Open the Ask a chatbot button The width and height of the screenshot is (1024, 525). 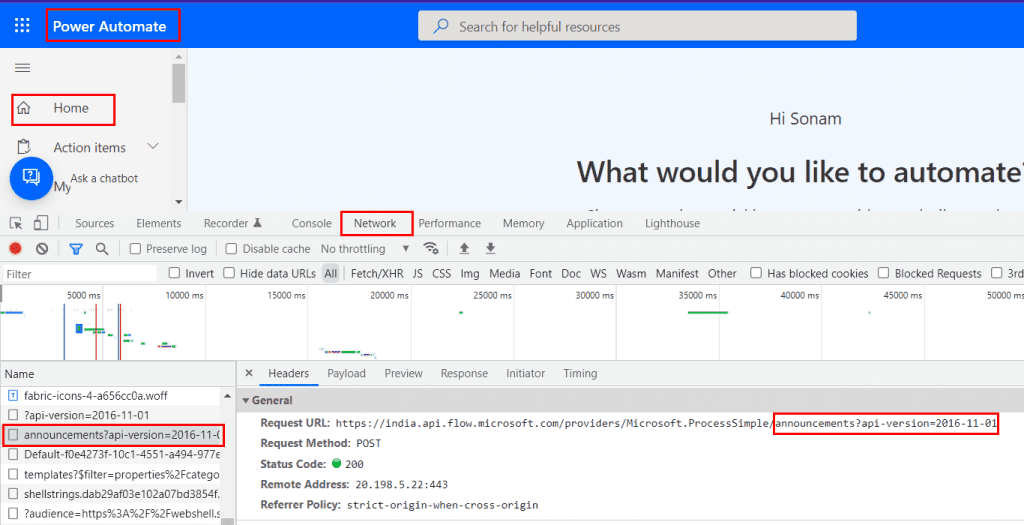31,178
